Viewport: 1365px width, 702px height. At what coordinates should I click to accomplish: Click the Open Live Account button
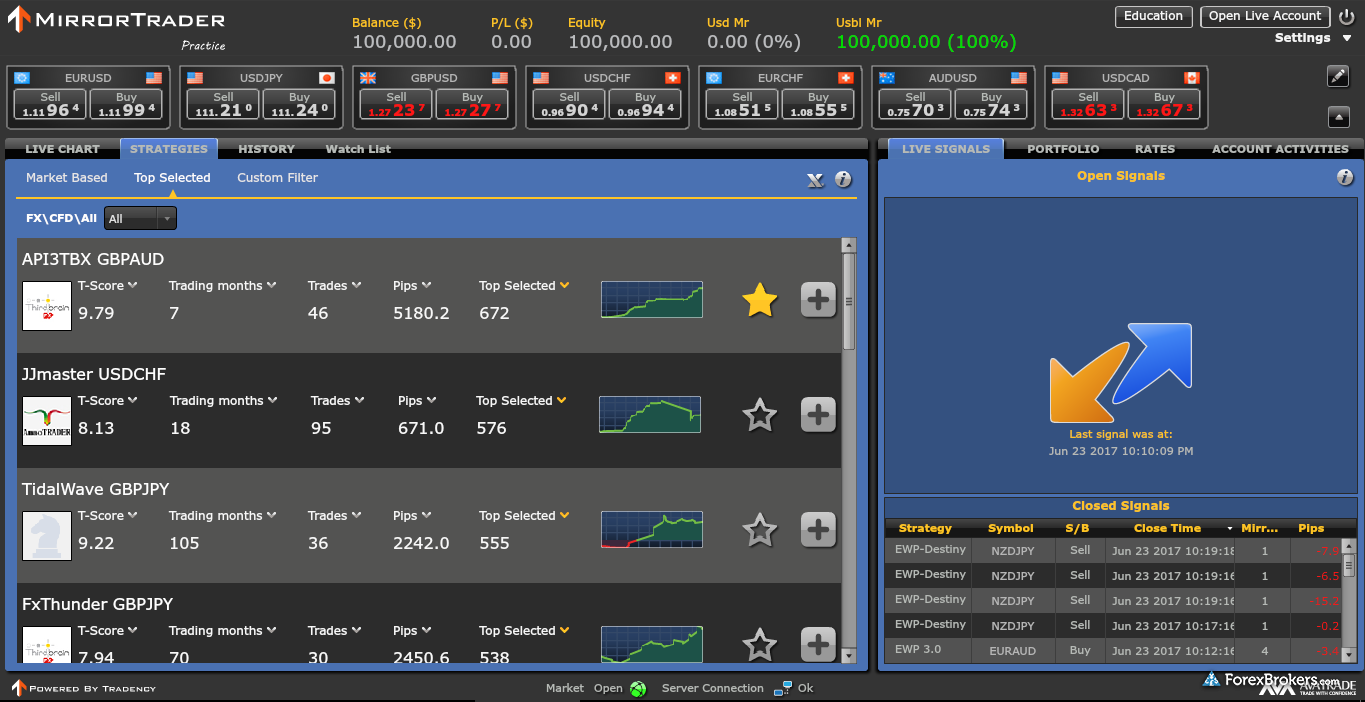coord(1265,17)
